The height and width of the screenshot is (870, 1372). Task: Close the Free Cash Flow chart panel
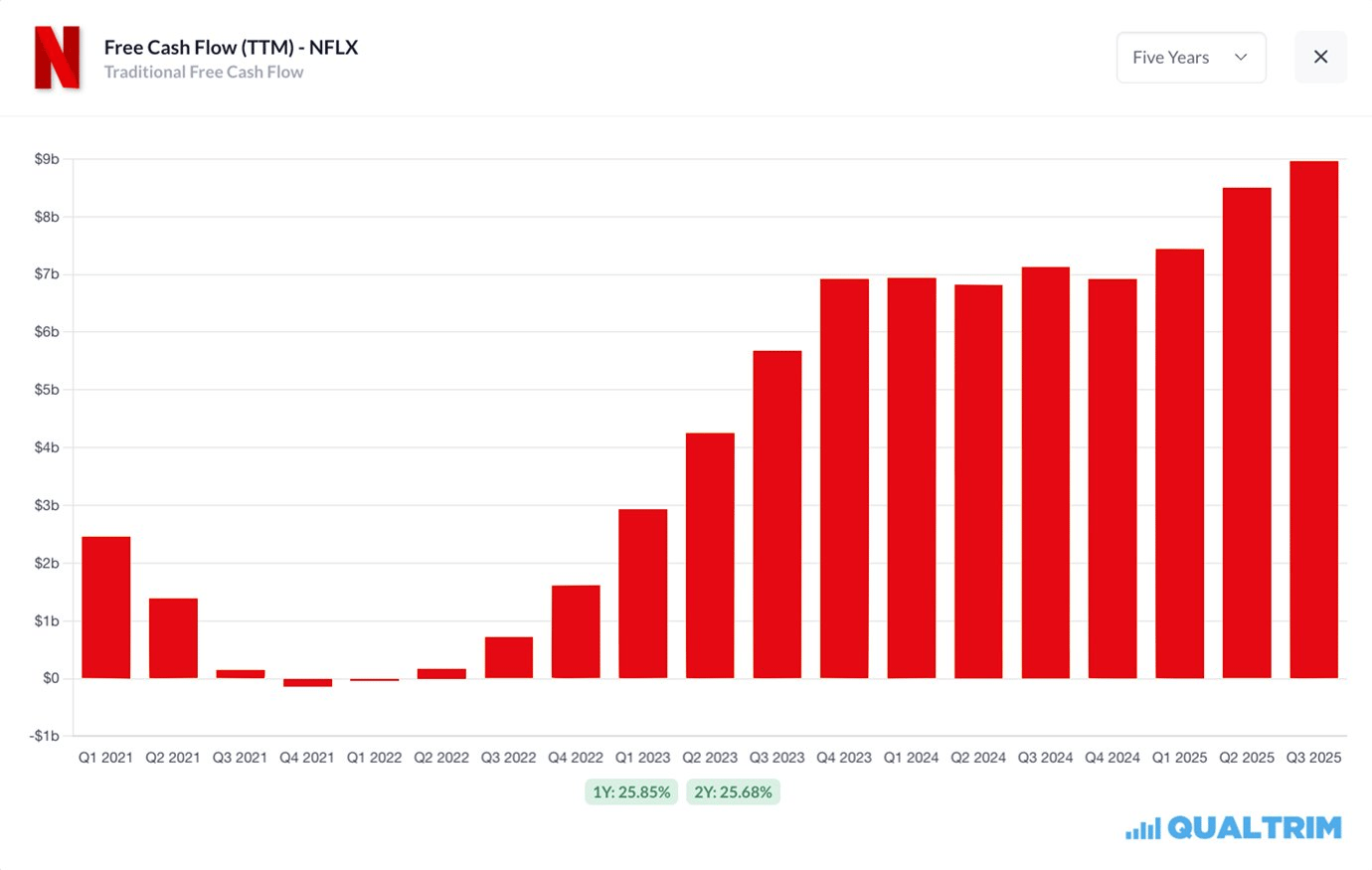click(x=1320, y=57)
